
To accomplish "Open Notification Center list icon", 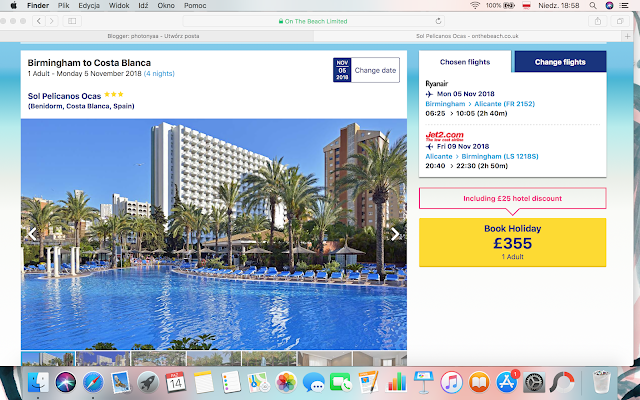I will click(624, 5).
